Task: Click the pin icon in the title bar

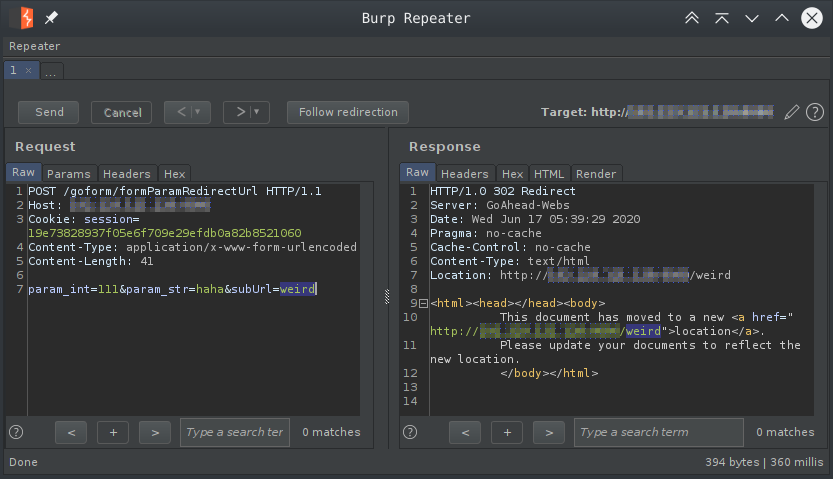Action: (x=52, y=18)
